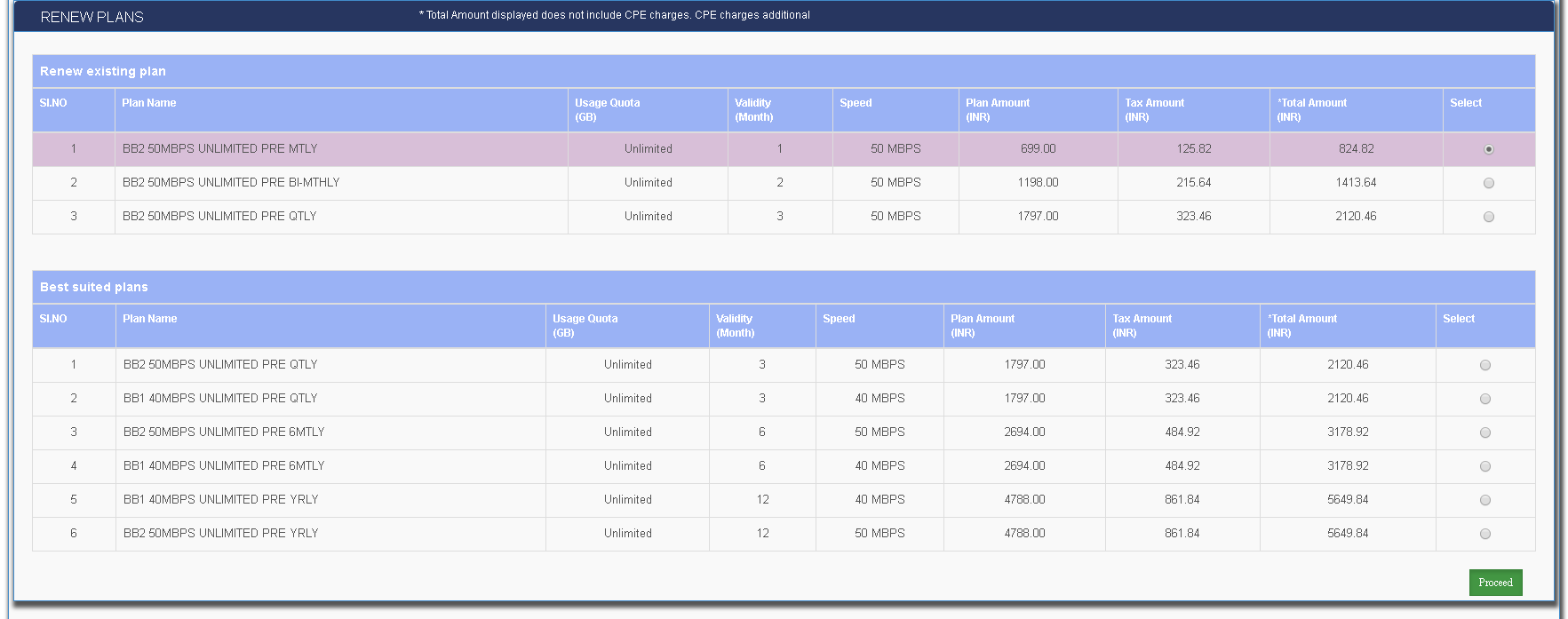
Task: Click the CPE charges disclaimer note
Action: click(x=615, y=15)
